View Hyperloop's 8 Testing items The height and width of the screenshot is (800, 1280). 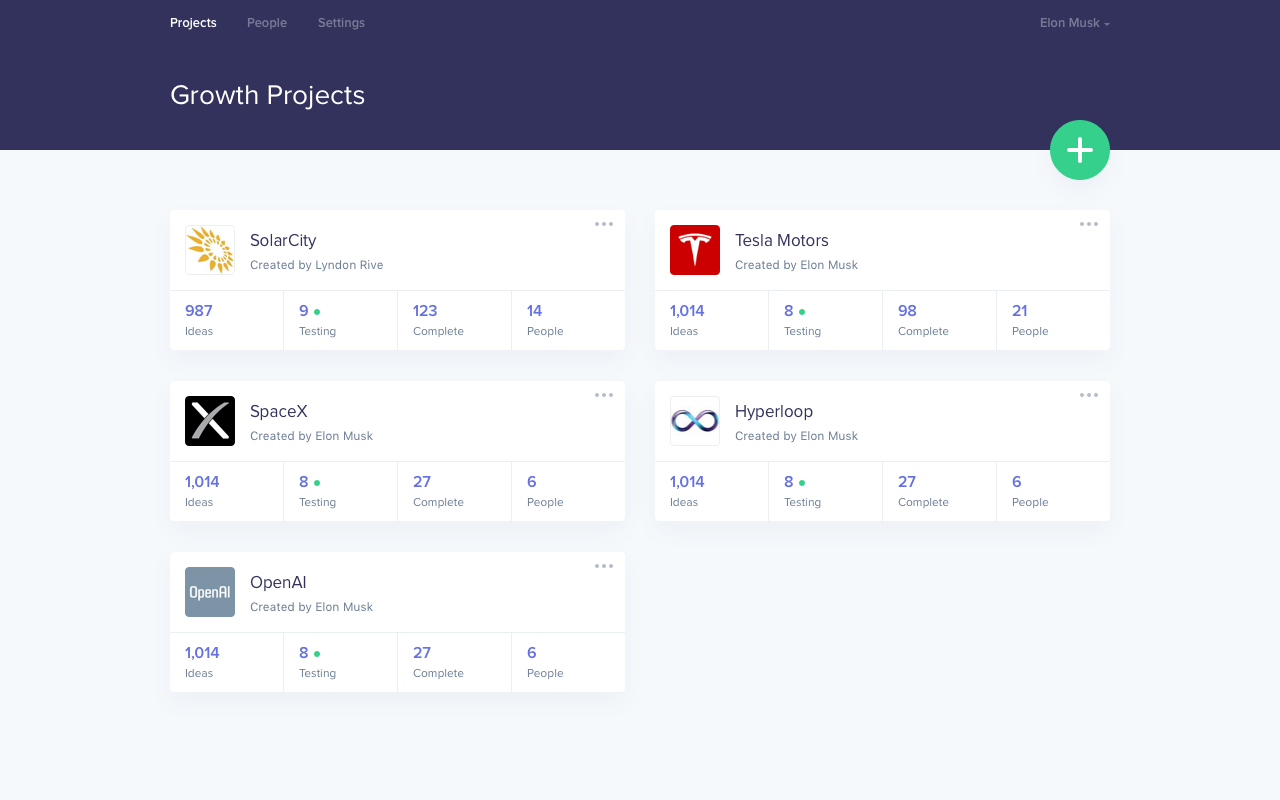pos(825,491)
